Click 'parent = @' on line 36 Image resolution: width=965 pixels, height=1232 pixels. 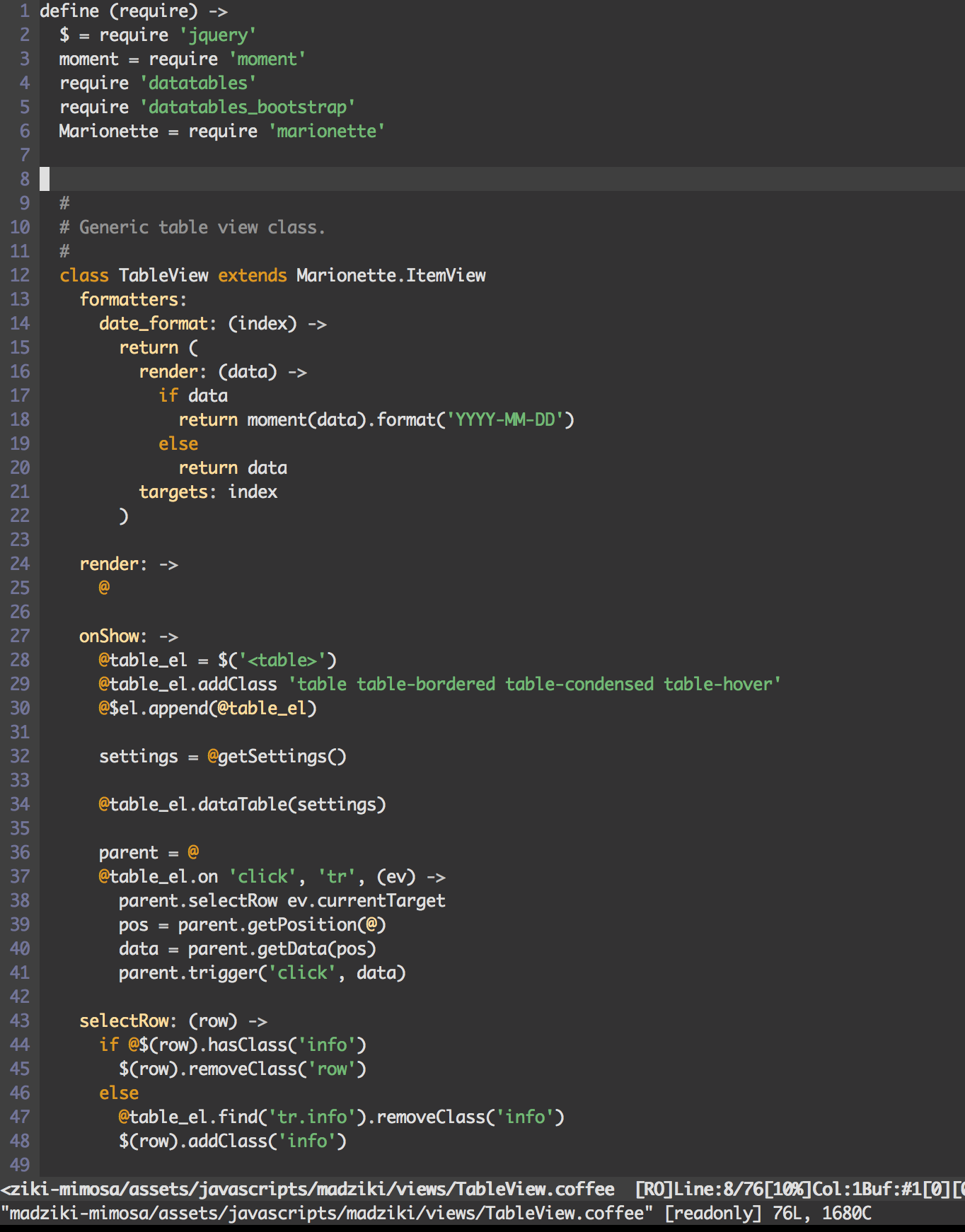point(149,853)
